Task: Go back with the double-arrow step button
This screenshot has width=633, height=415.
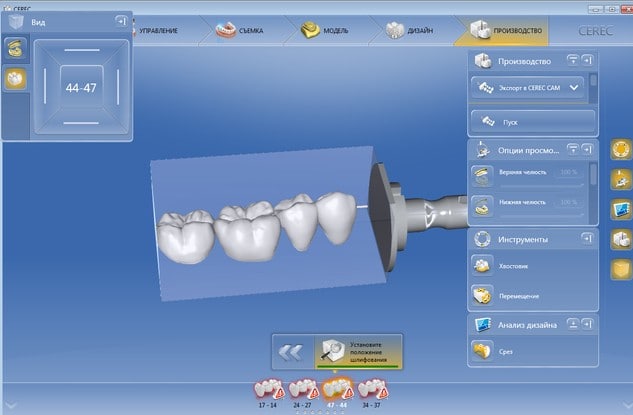Action: tap(291, 352)
